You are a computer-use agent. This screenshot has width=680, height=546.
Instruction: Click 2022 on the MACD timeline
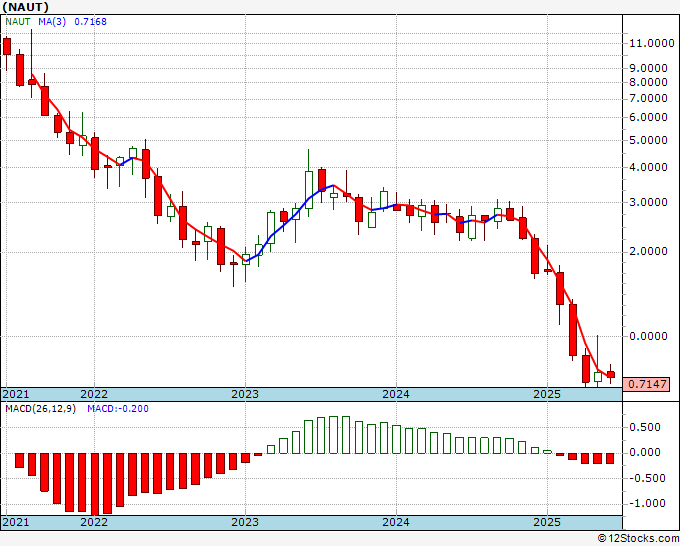point(94,522)
